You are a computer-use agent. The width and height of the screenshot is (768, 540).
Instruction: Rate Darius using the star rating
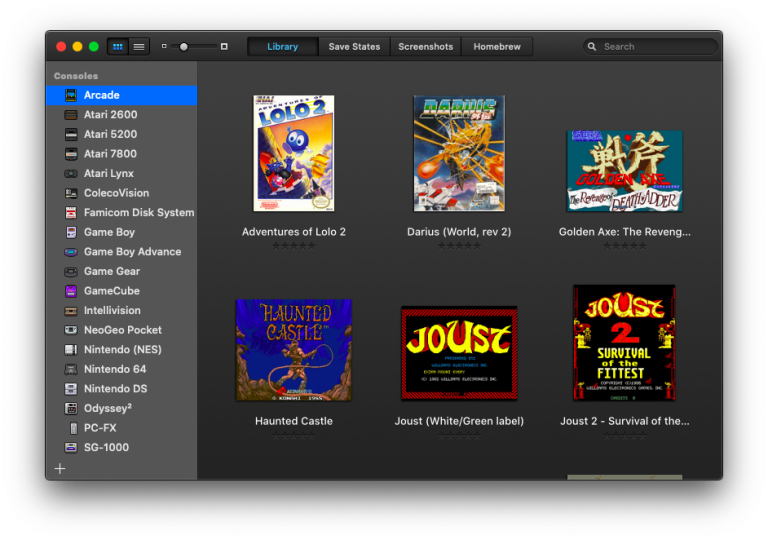click(x=459, y=246)
